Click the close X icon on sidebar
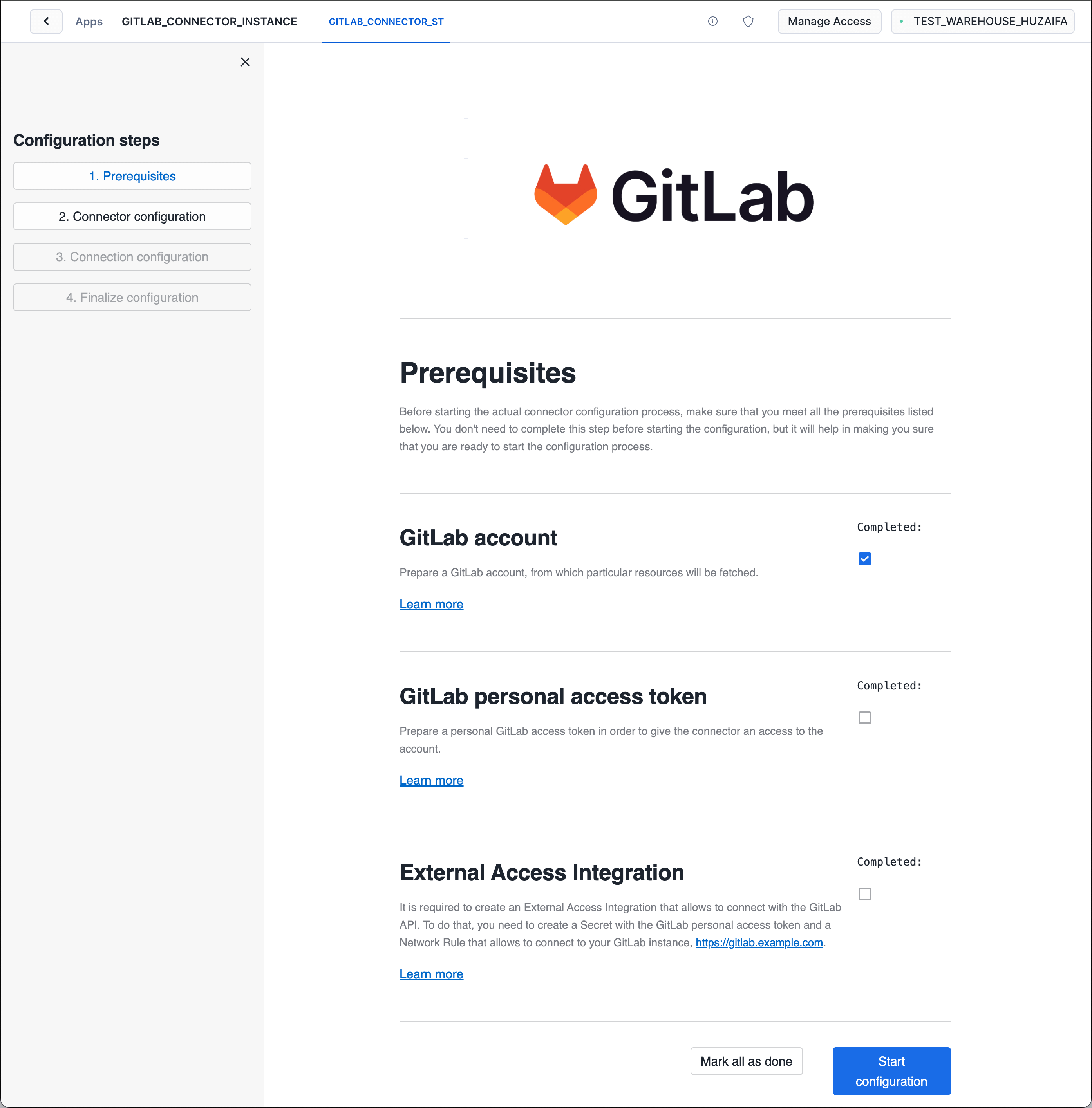 (x=245, y=62)
